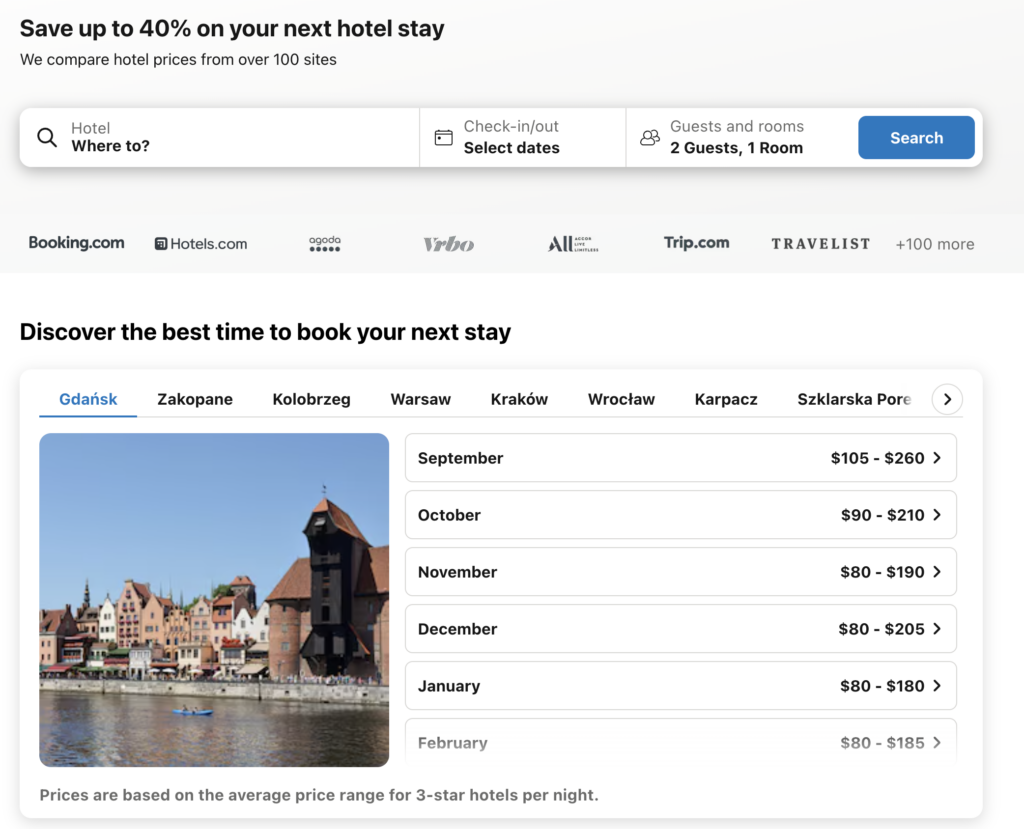Select the Kraków city tab
The width and height of the screenshot is (1024, 829).
click(519, 399)
